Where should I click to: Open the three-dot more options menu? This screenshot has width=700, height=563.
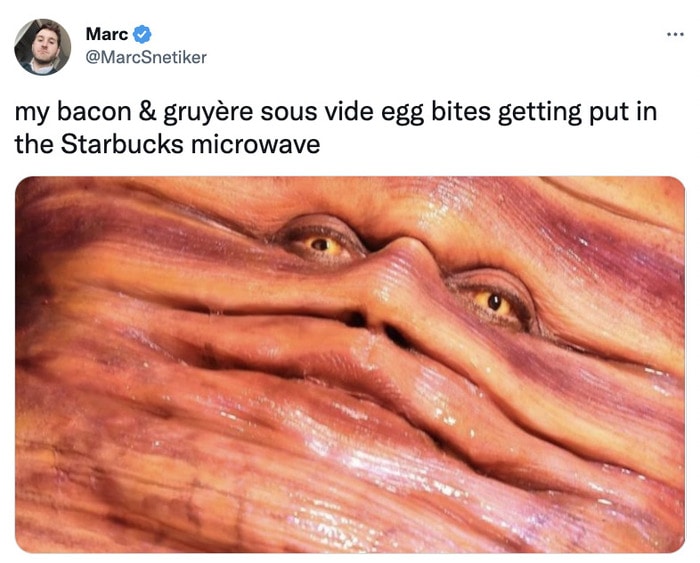click(675, 34)
